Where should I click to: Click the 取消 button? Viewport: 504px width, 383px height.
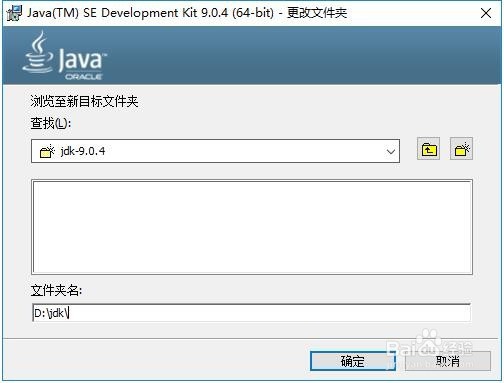pos(448,361)
